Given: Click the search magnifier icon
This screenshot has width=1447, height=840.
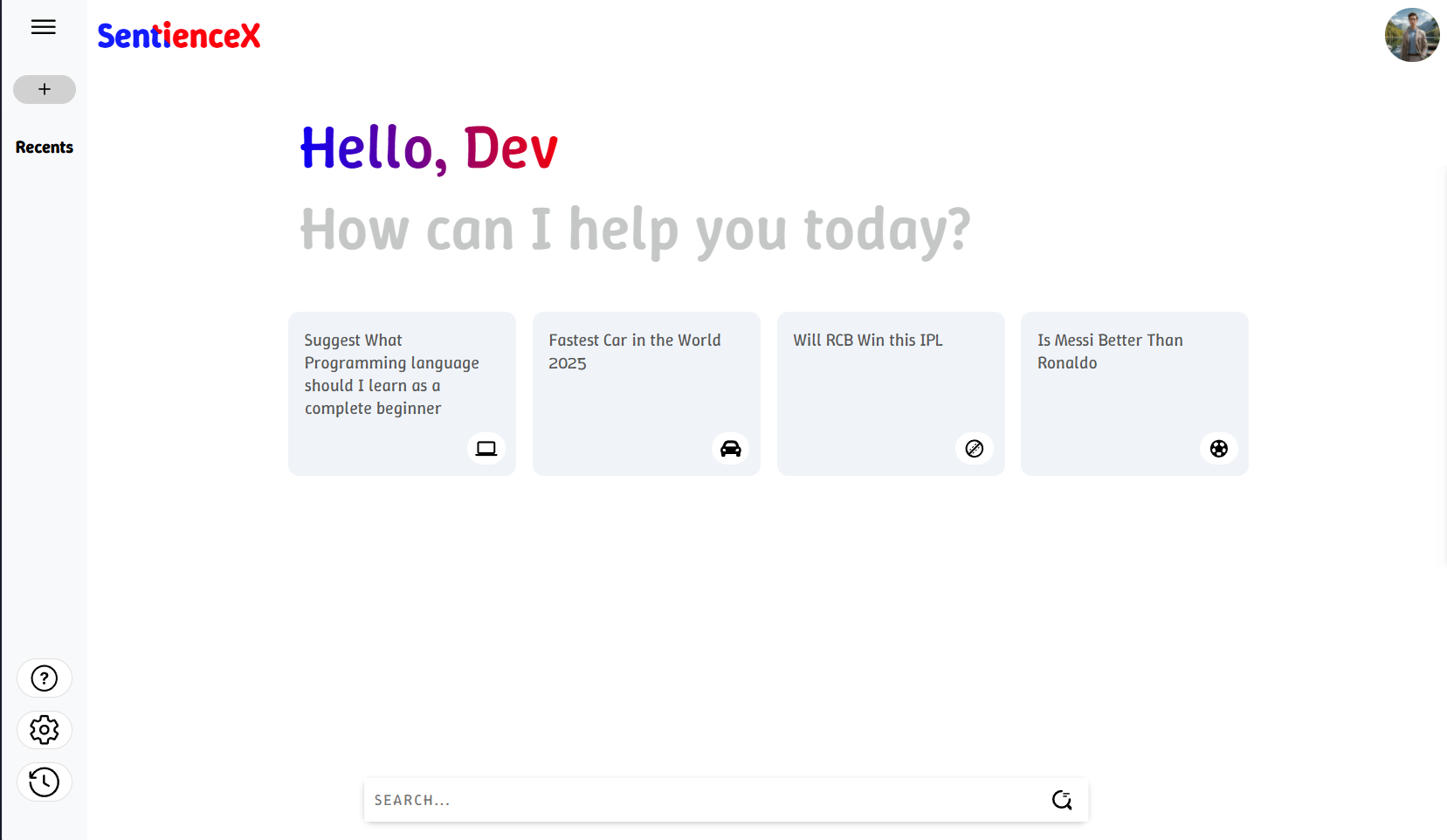Looking at the screenshot, I should (x=1062, y=799).
